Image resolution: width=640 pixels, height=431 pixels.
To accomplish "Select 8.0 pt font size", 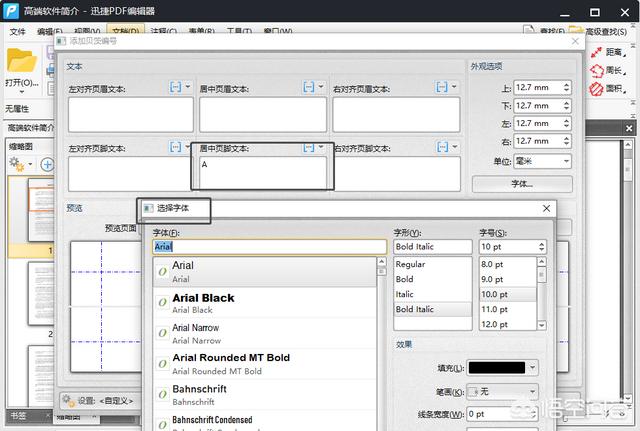I will [x=508, y=264].
